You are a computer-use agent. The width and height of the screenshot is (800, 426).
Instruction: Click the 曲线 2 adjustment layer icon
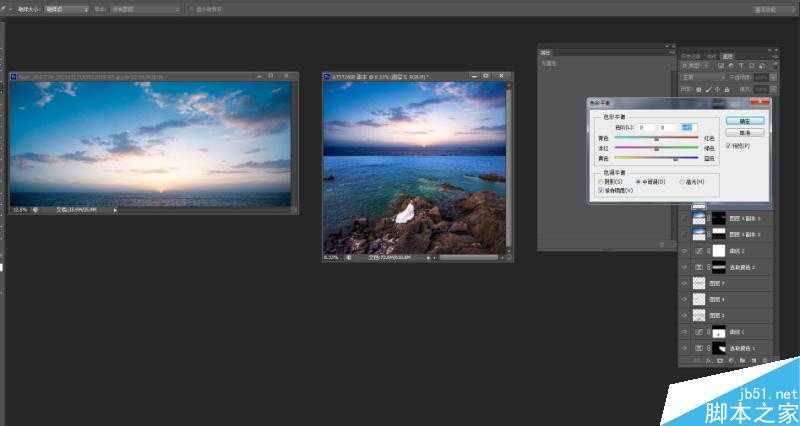pyautogui.click(x=698, y=252)
